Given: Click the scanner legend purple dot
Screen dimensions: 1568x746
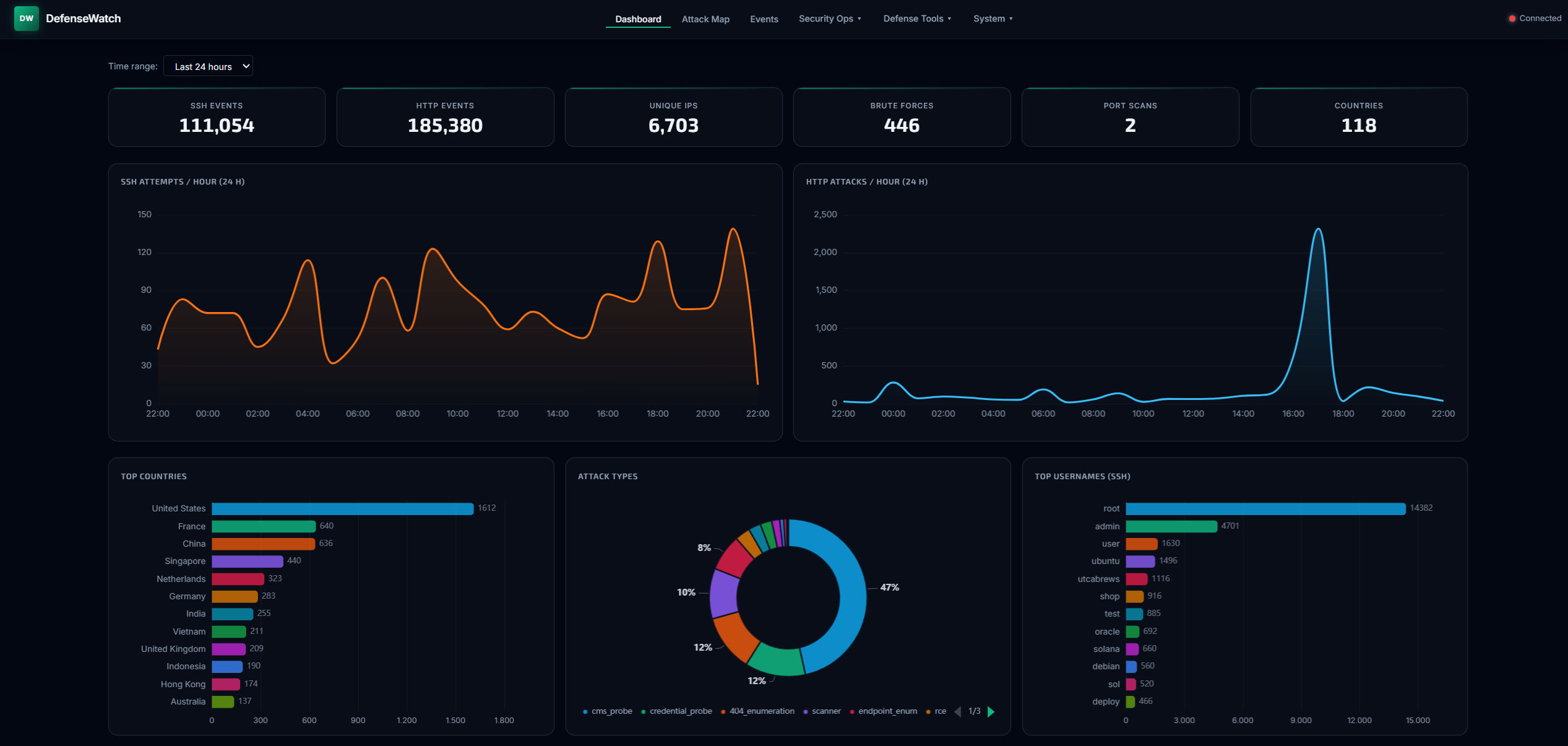Looking at the screenshot, I should pos(805,711).
